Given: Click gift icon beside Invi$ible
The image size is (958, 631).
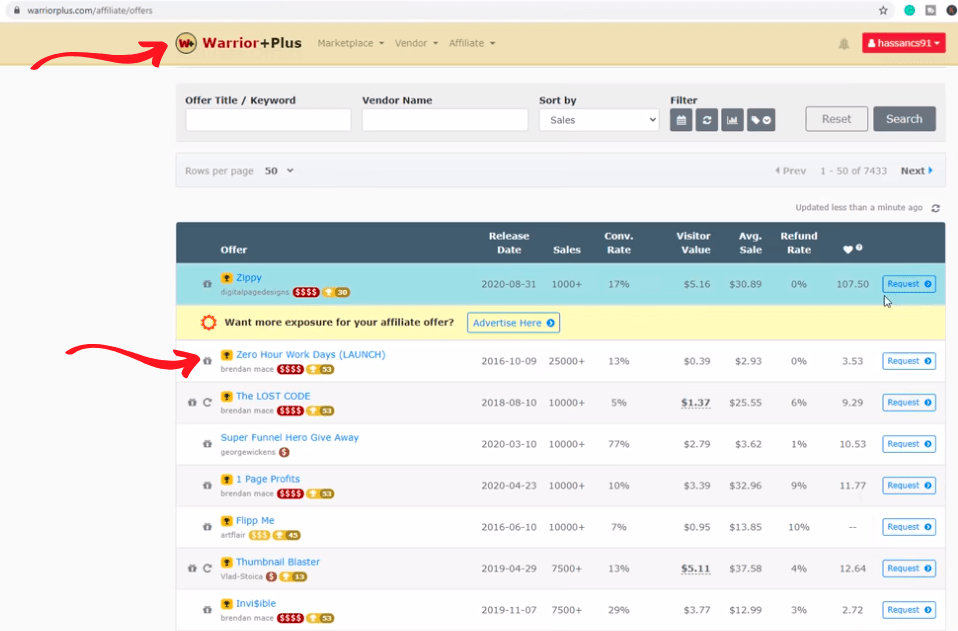Looking at the screenshot, I should [207, 610].
